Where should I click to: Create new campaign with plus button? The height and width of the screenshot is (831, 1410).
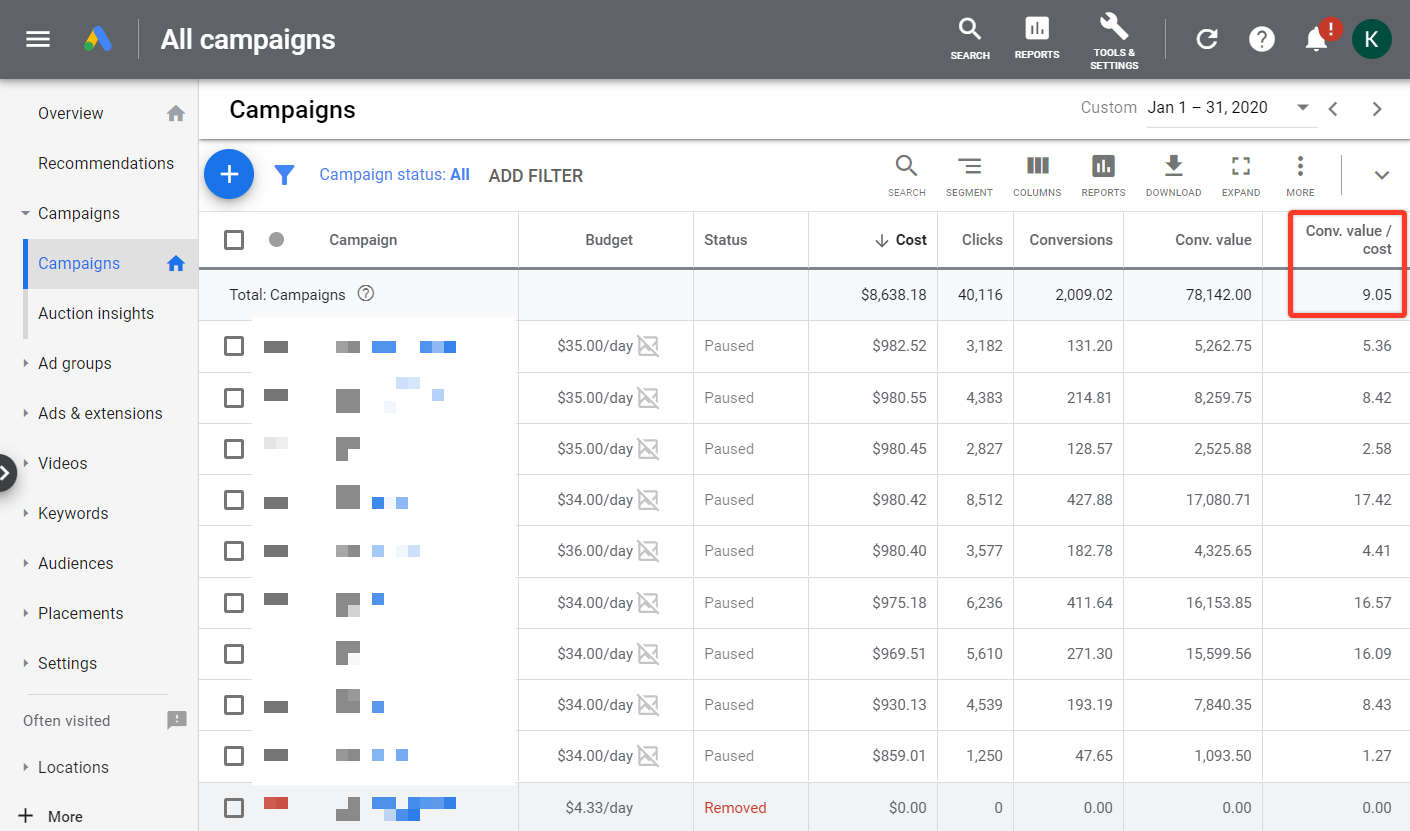229,175
